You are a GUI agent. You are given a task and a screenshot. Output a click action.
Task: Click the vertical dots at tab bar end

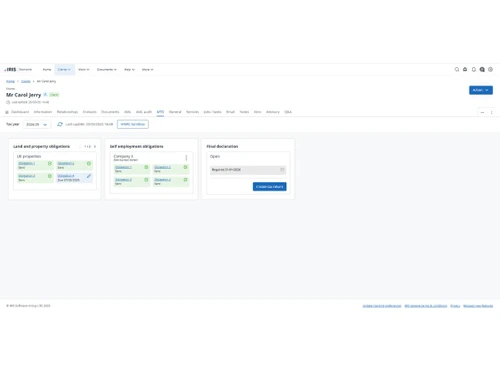(491, 112)
